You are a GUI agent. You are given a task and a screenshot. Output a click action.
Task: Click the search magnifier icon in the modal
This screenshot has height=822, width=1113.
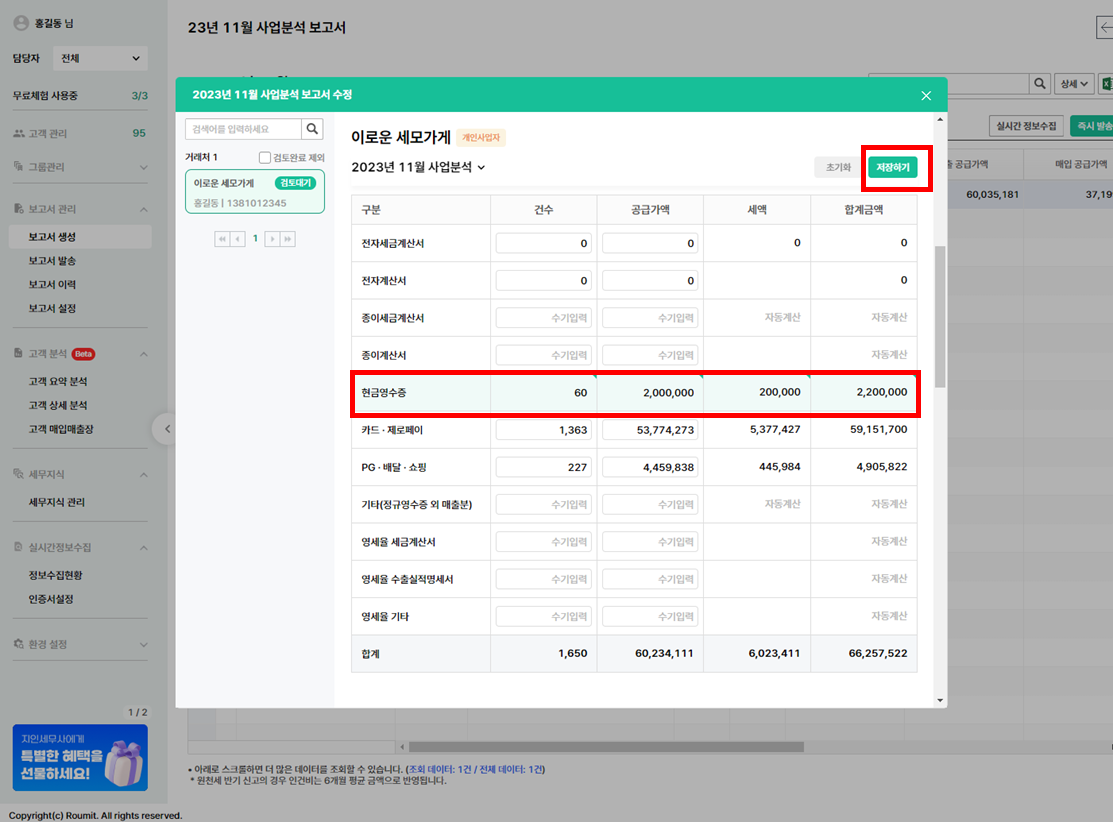point(313,129)
